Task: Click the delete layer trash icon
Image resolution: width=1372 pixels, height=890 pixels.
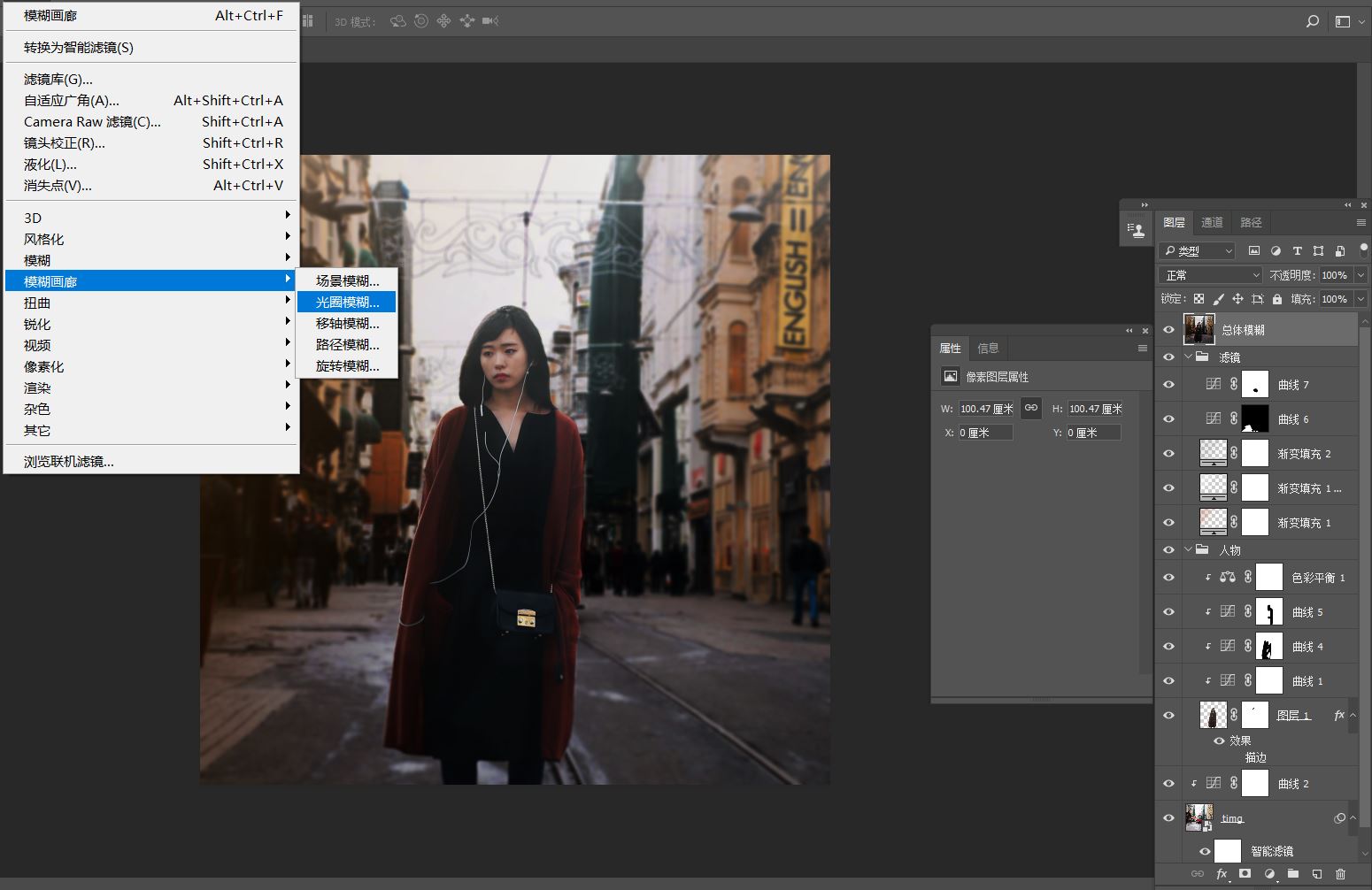Action: pyautogui.click(x=1340, y=874)
